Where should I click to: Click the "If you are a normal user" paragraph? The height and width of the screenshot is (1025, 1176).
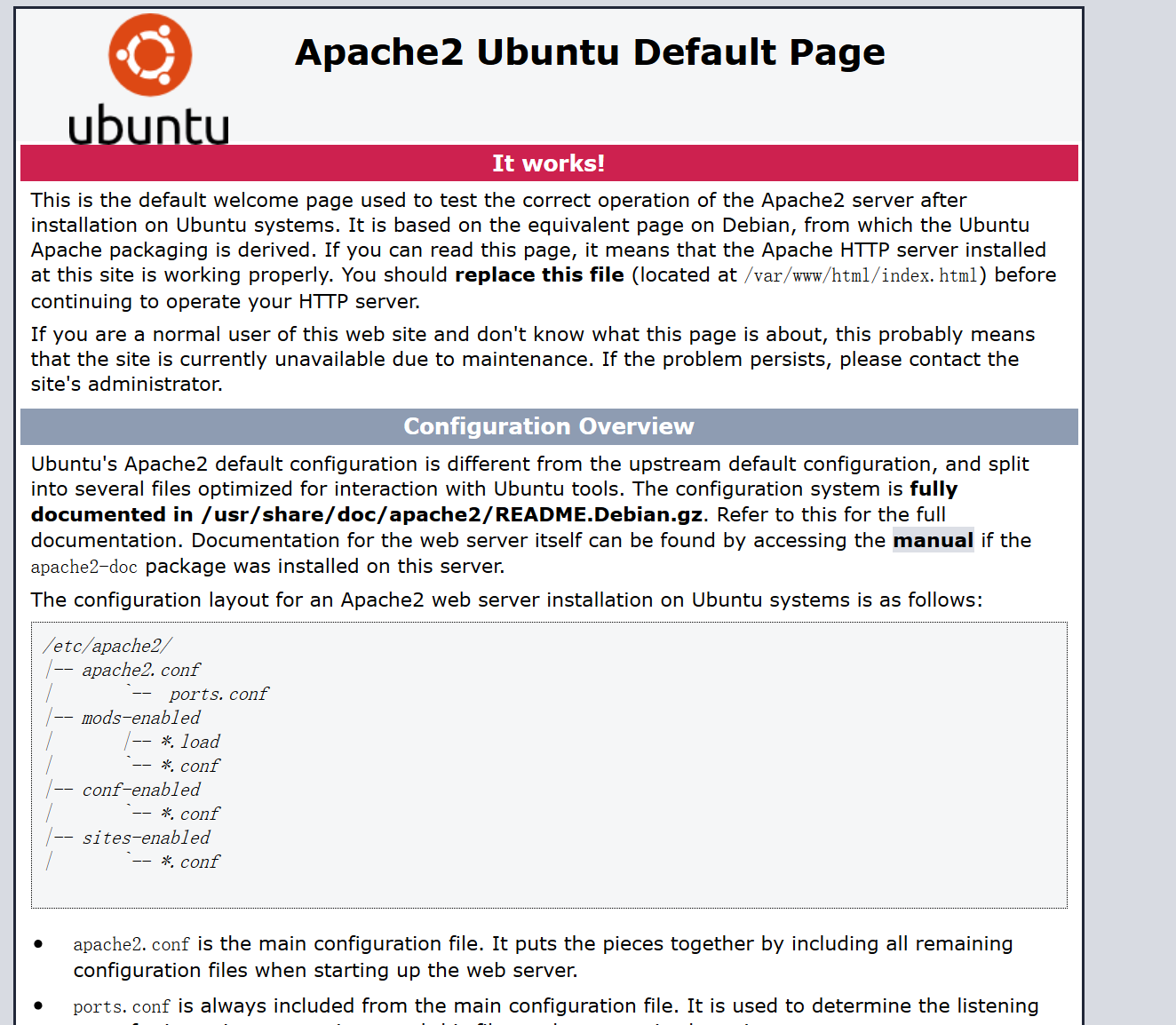[533, 359]
